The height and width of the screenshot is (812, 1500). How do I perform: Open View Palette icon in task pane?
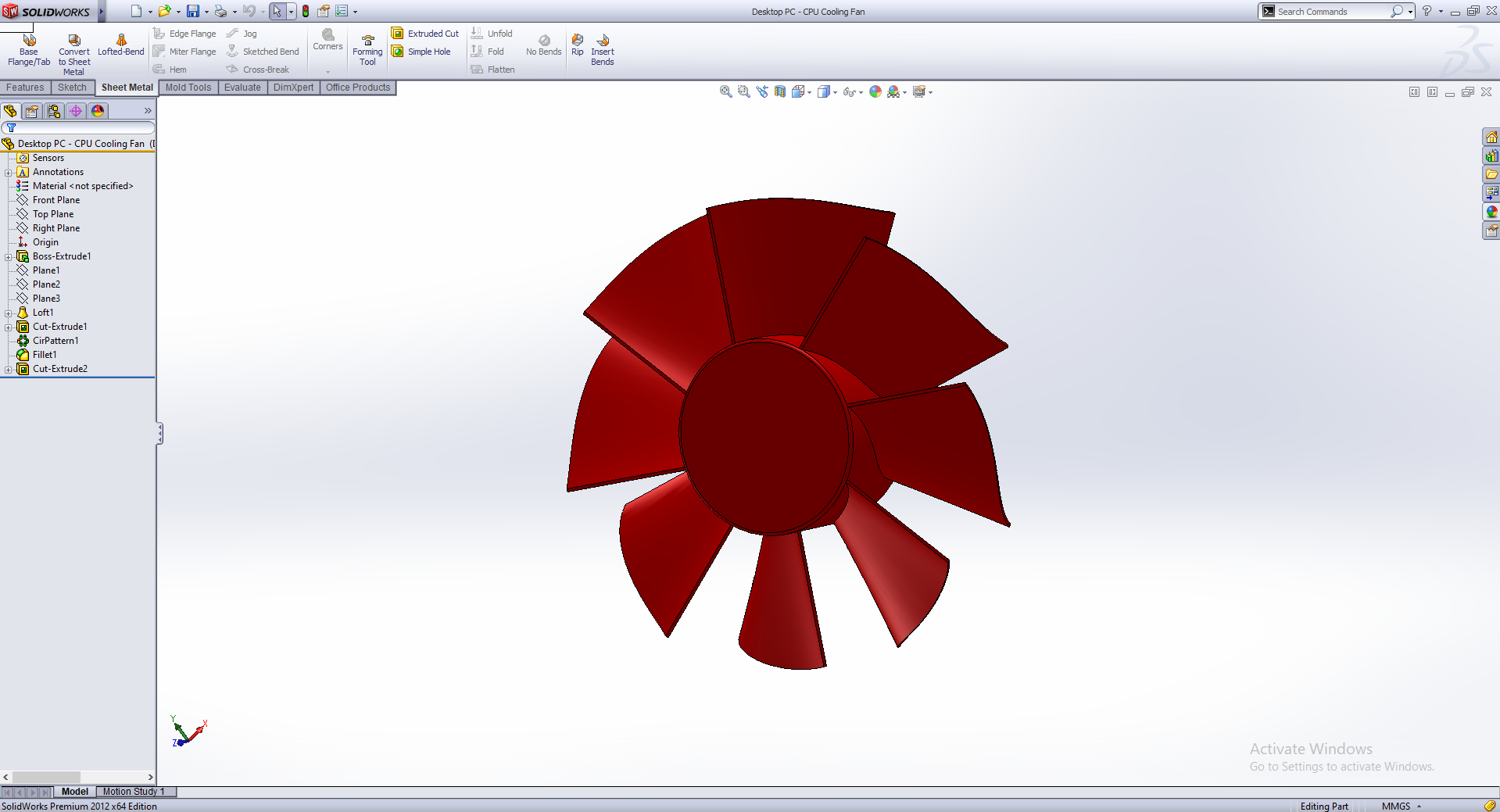pos(1491,192)
